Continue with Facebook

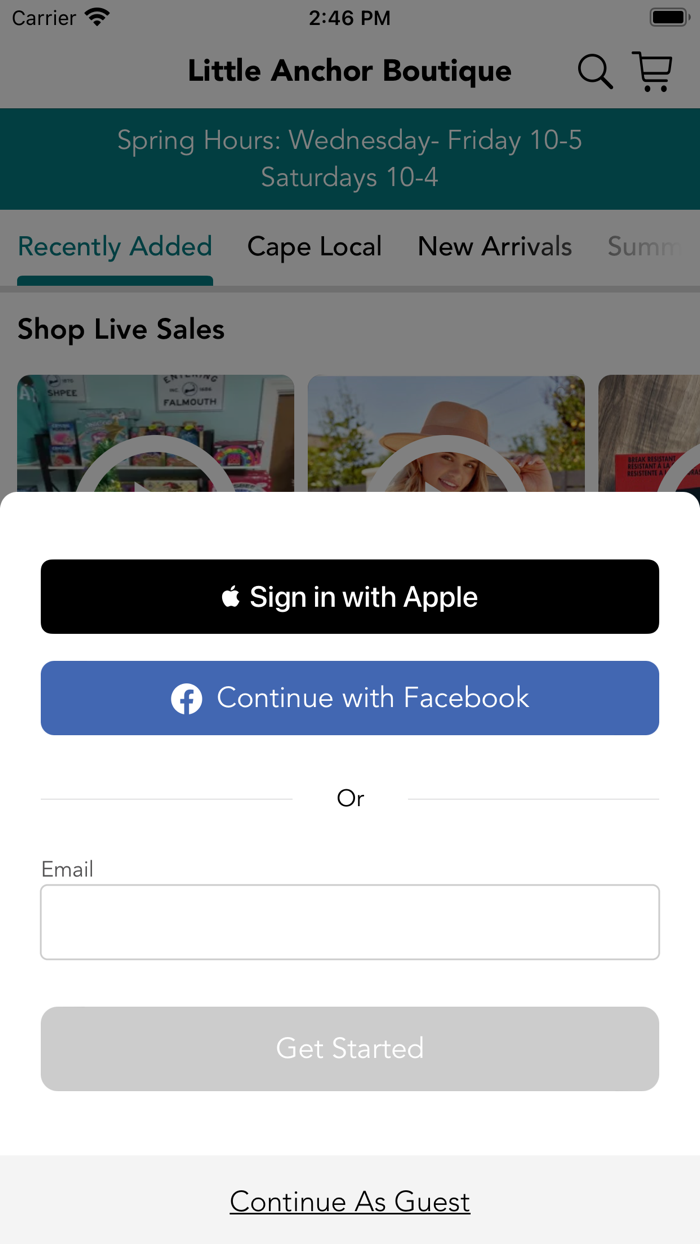click(x=350, y=698)
